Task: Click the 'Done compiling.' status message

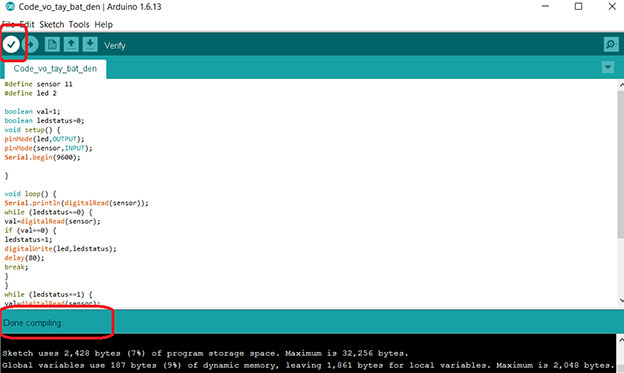Action: pos(33,323)
